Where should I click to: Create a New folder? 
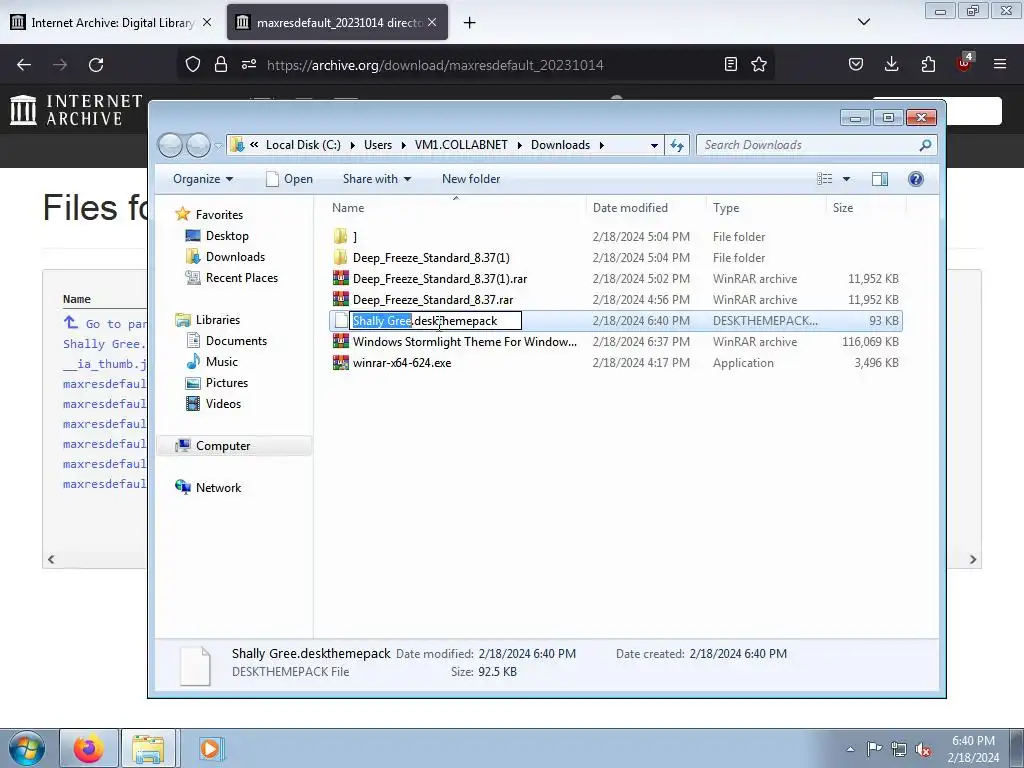click(x=471, y=179)
